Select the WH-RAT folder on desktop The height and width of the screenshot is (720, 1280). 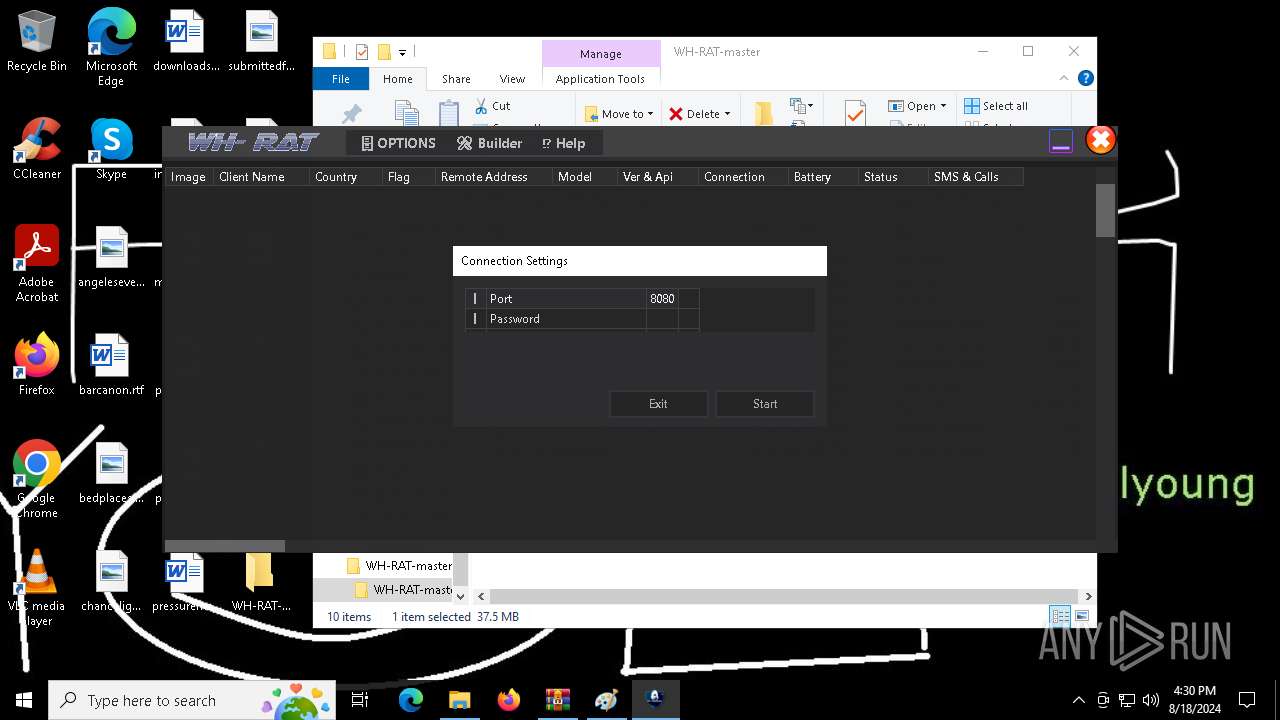click(x=261, y=581)
